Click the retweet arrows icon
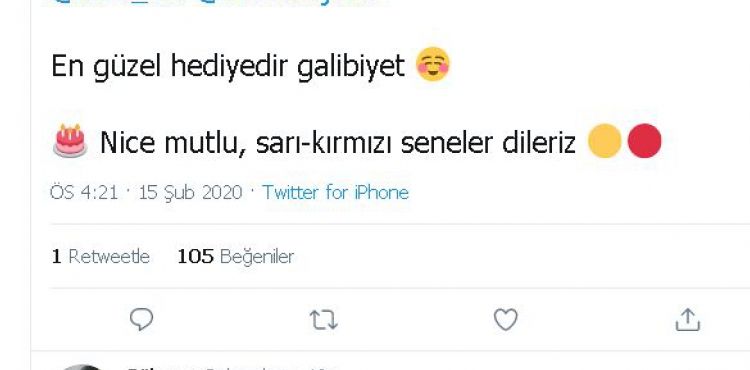750x370 pixels. pos(324,320)
